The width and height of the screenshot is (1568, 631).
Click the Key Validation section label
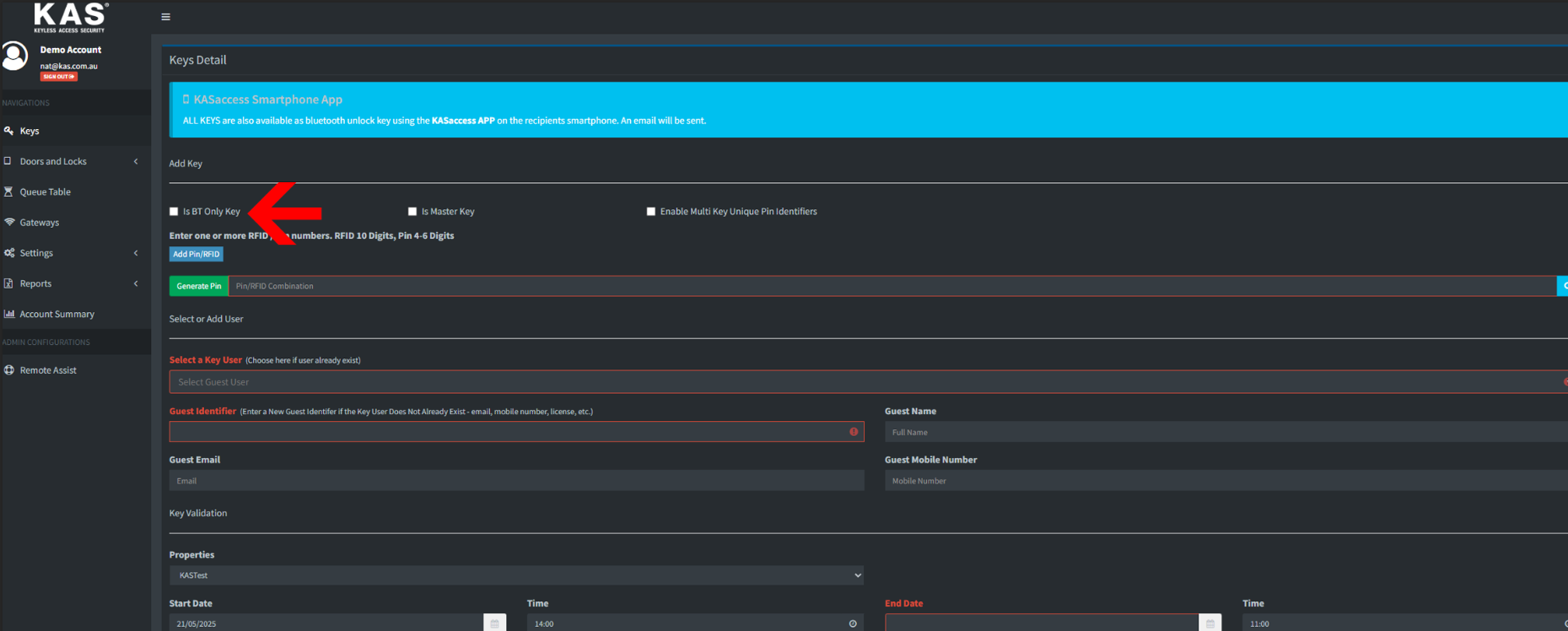point(198,513)
